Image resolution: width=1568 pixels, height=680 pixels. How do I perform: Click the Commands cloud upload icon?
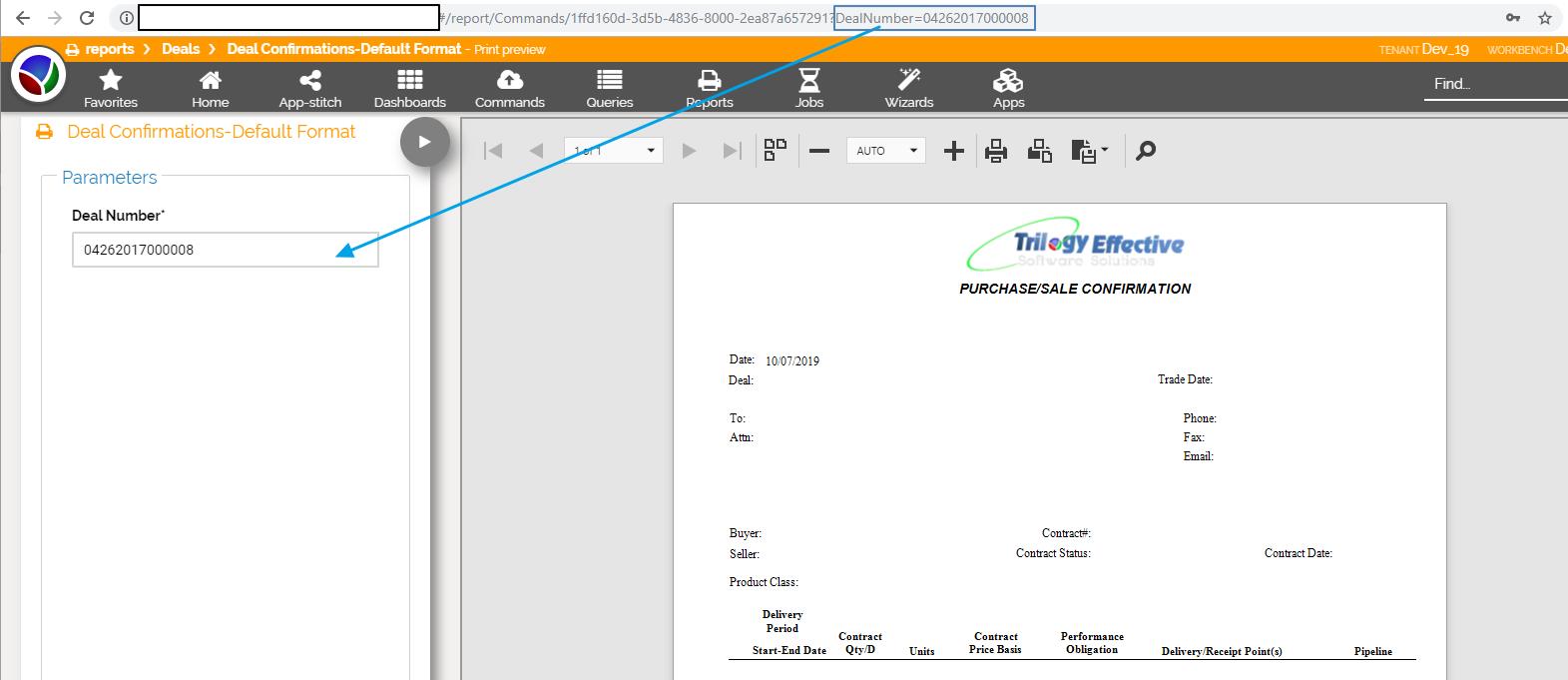click(509, 81)
